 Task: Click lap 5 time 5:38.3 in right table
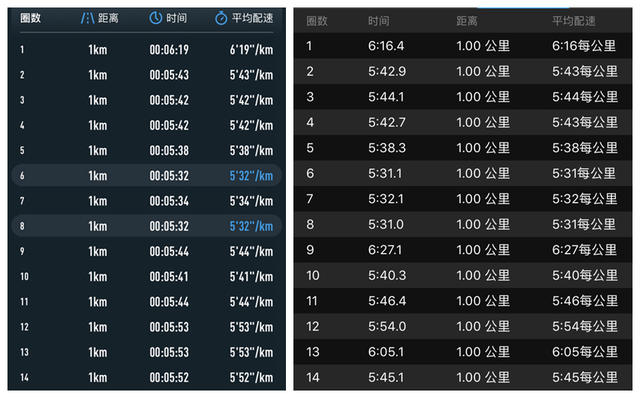(387, 148)
